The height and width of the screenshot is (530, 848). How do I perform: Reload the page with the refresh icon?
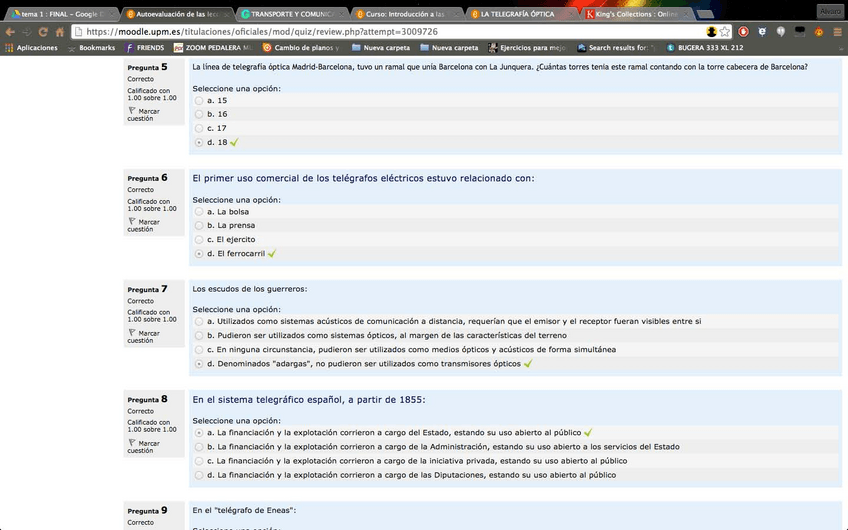pos(44,31)
